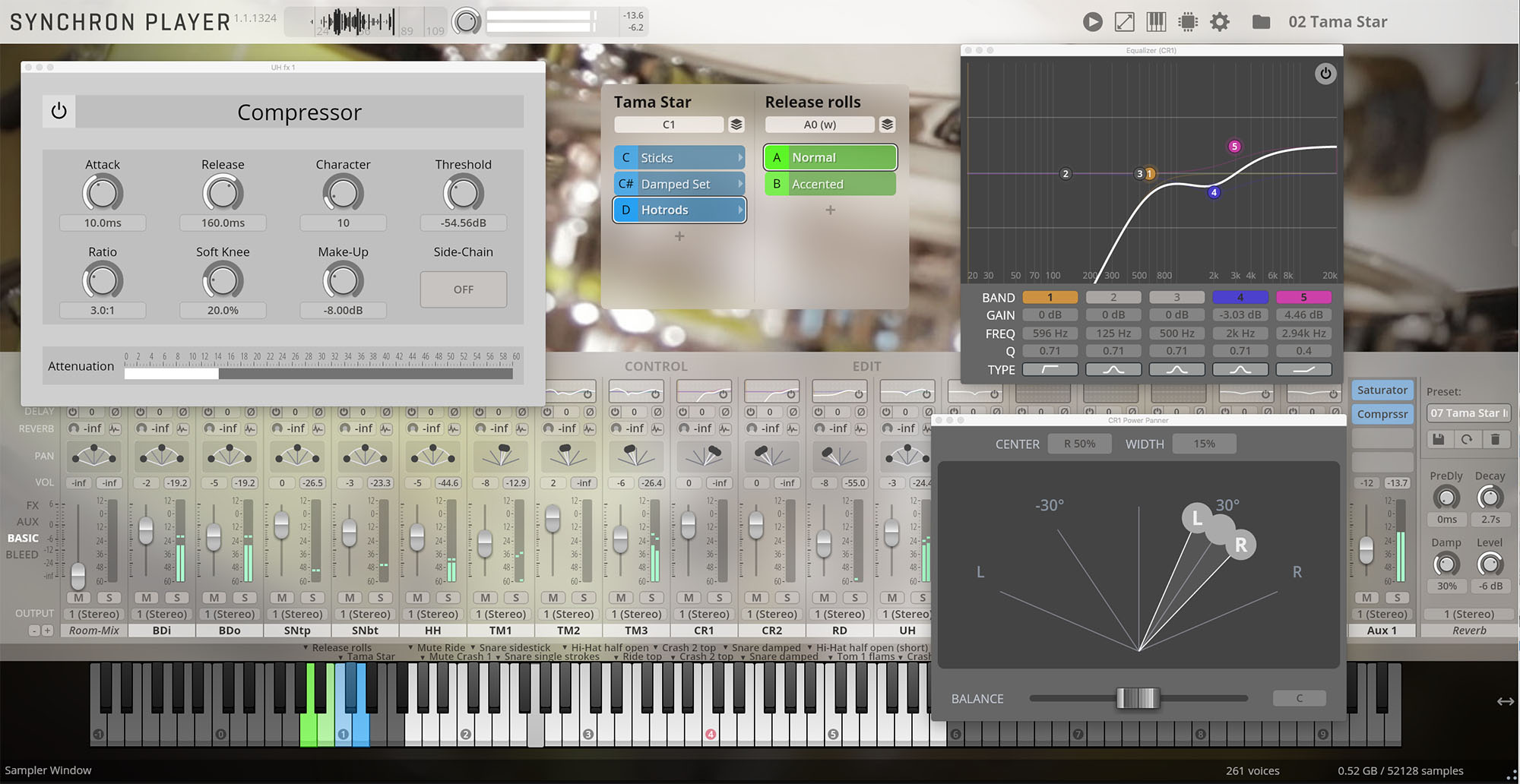Open the EDIT tab
This screenshot has height=784, width=1520.
coord(866,366)
